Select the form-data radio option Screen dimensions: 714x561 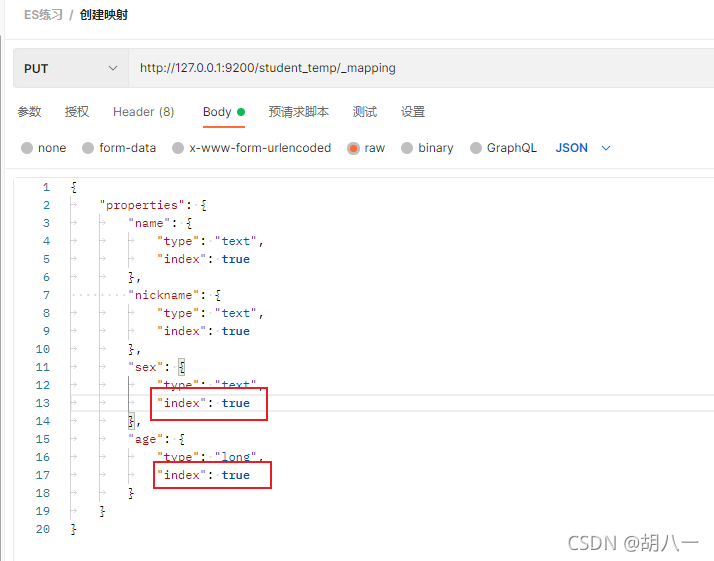coord(88,148)
